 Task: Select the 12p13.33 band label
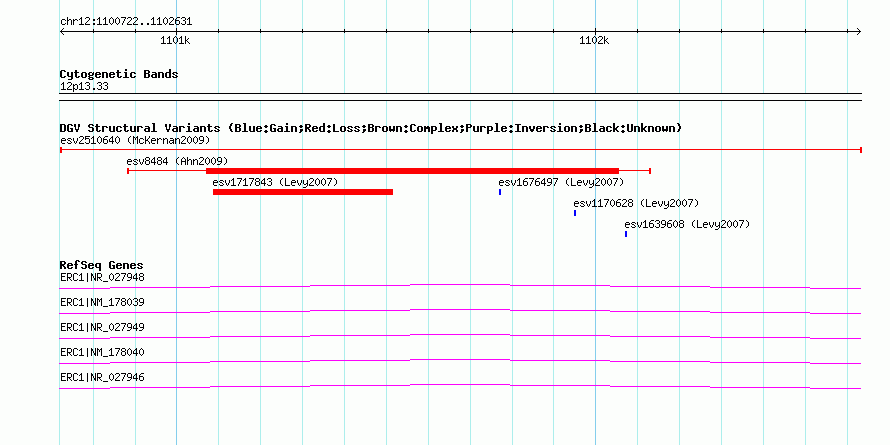point(84,87)
